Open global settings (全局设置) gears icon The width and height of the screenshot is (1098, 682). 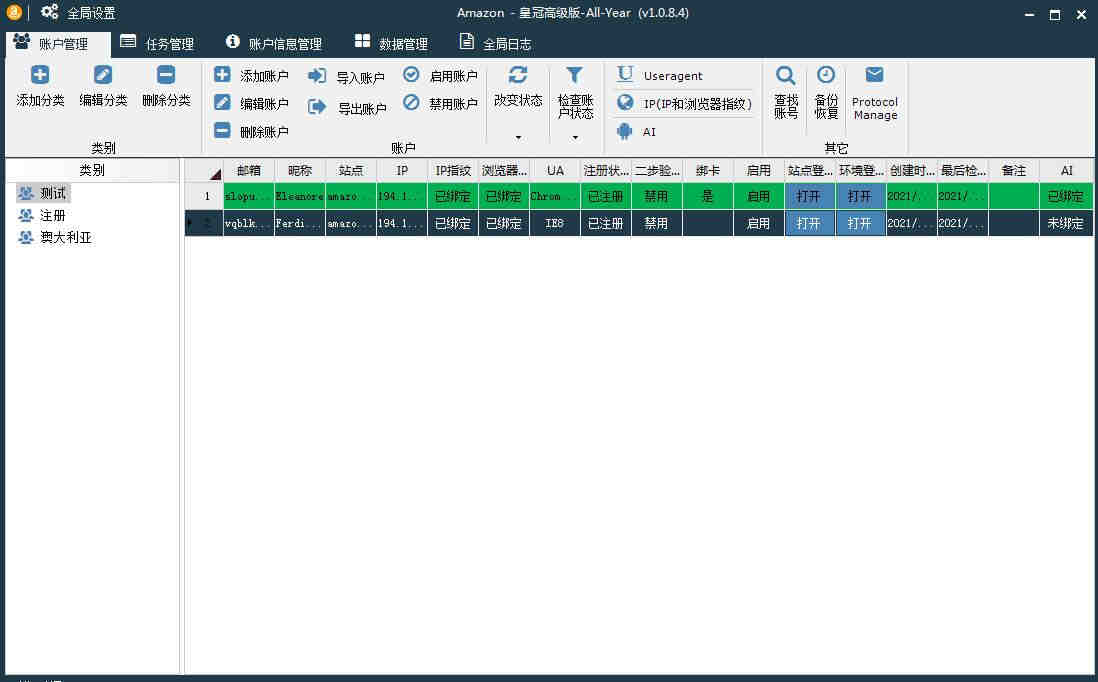point(49,11)
